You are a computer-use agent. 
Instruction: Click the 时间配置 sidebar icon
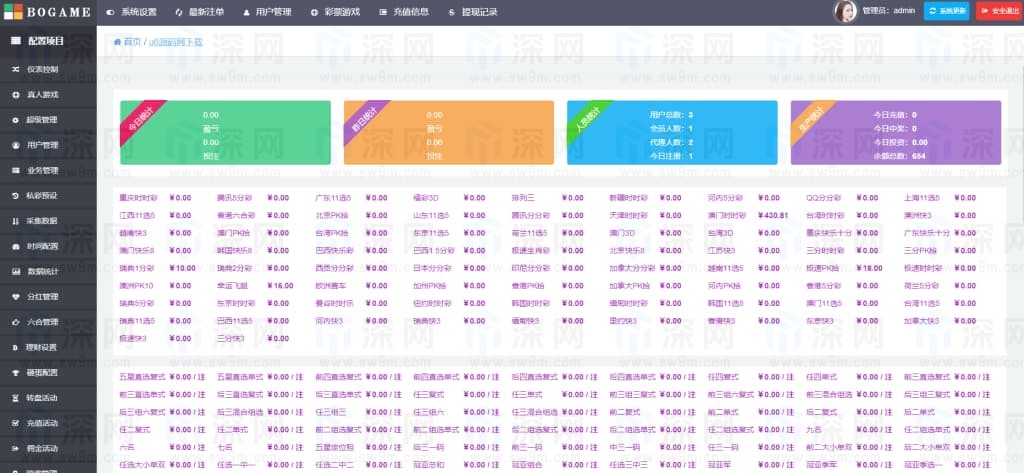click(15, 245)
